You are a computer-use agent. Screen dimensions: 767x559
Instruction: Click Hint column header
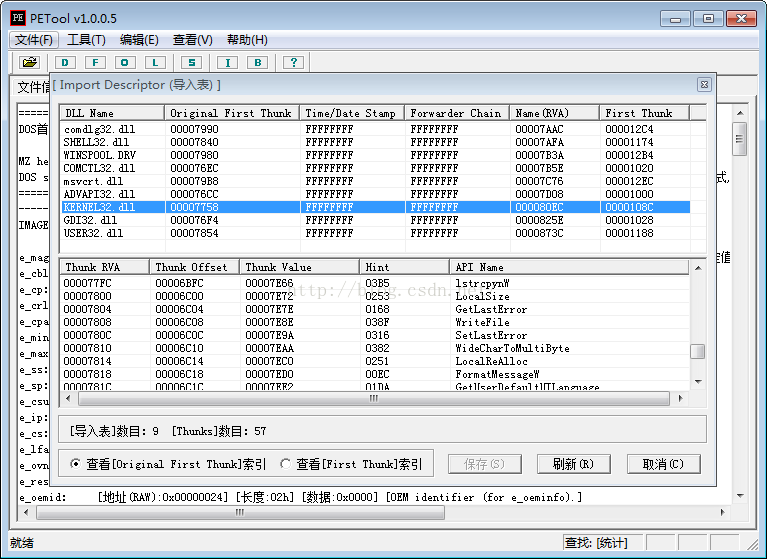pos(405,267)
